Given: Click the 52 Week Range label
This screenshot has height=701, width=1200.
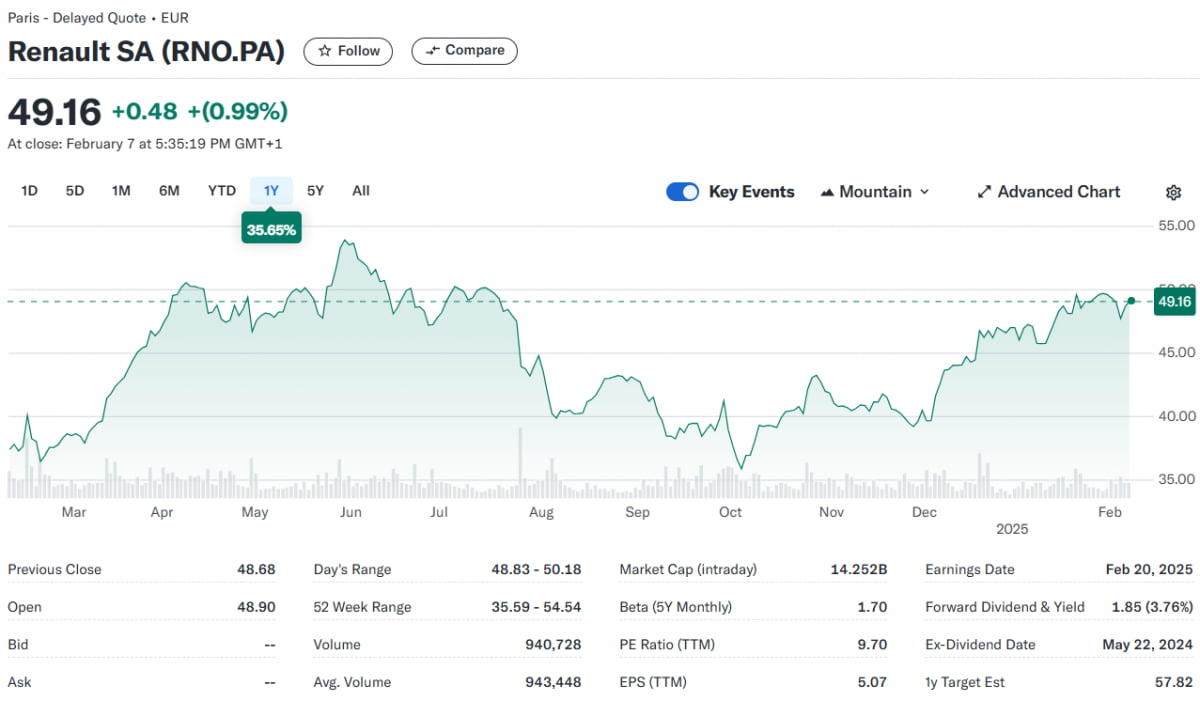Looking at the screenshot, I should point(362,607).
